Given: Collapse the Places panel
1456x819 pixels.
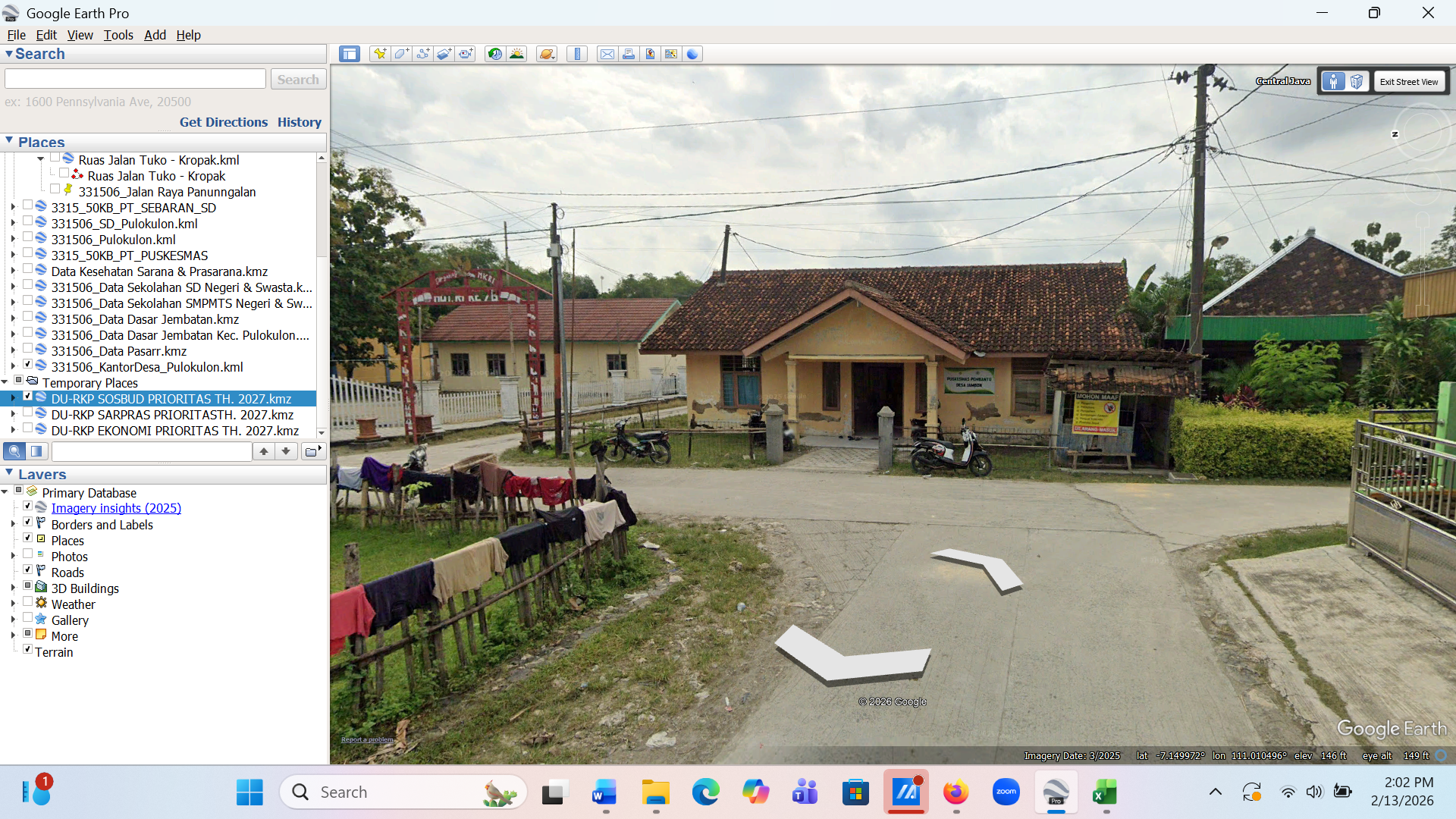Looking at the screenshot, I should (x=9, y=140).
